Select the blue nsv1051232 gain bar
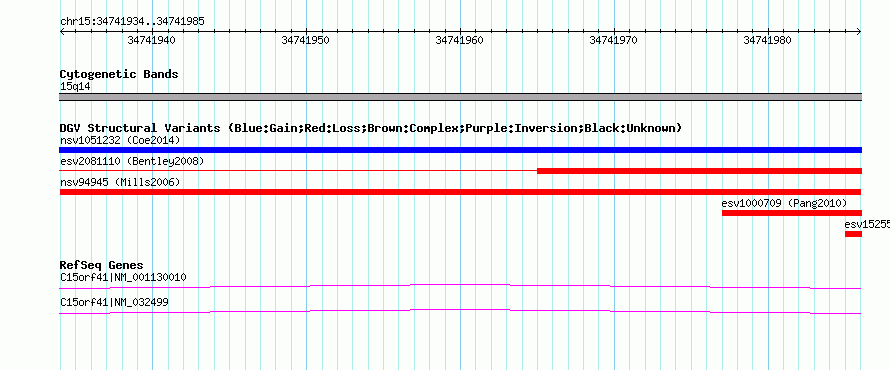The width and height of the screenshot is (890, 370). pyautogui.click(x=460, y=150)
